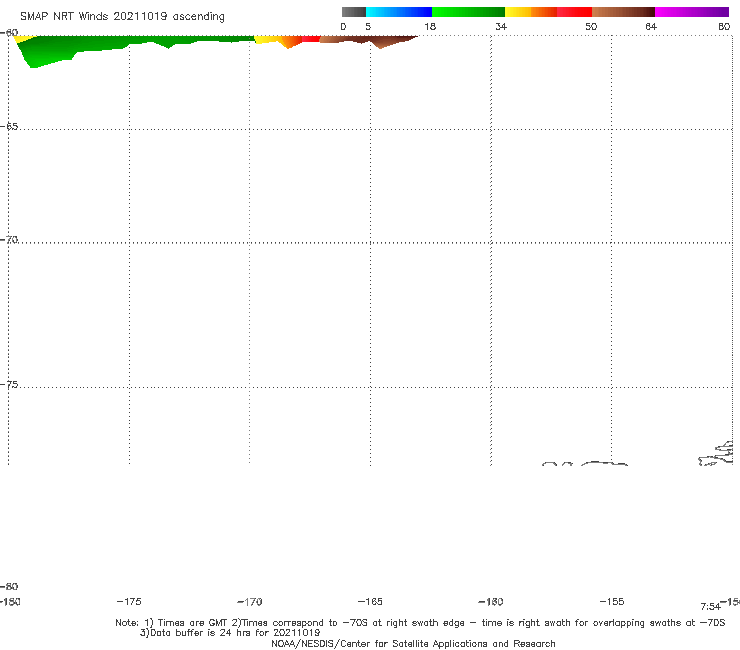Click the color bar label '5'
Viewport: 740px width, 650px height.
coord(368,27)
